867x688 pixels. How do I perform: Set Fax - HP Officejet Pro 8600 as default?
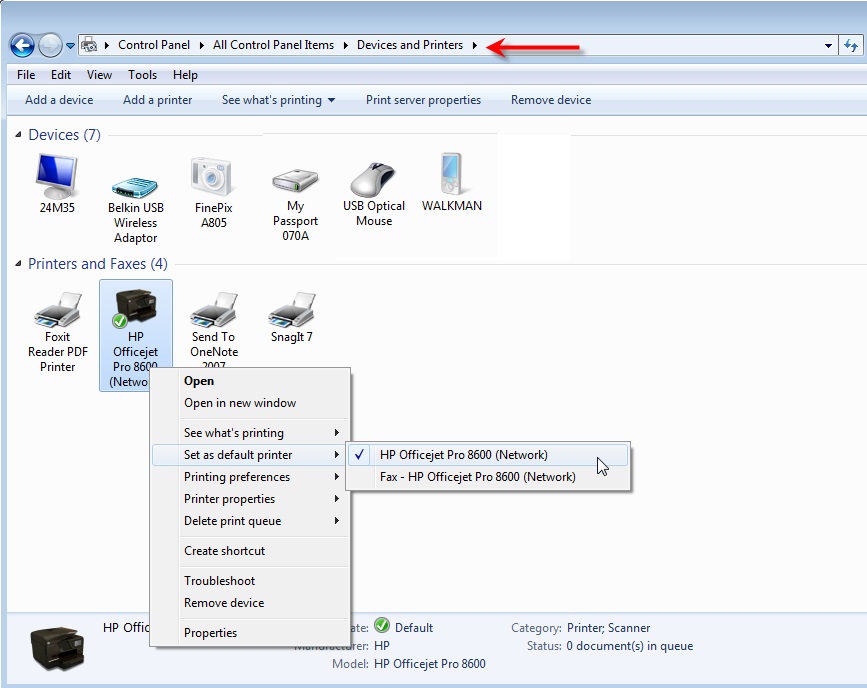pyautogui.click(x=488, y=477)
